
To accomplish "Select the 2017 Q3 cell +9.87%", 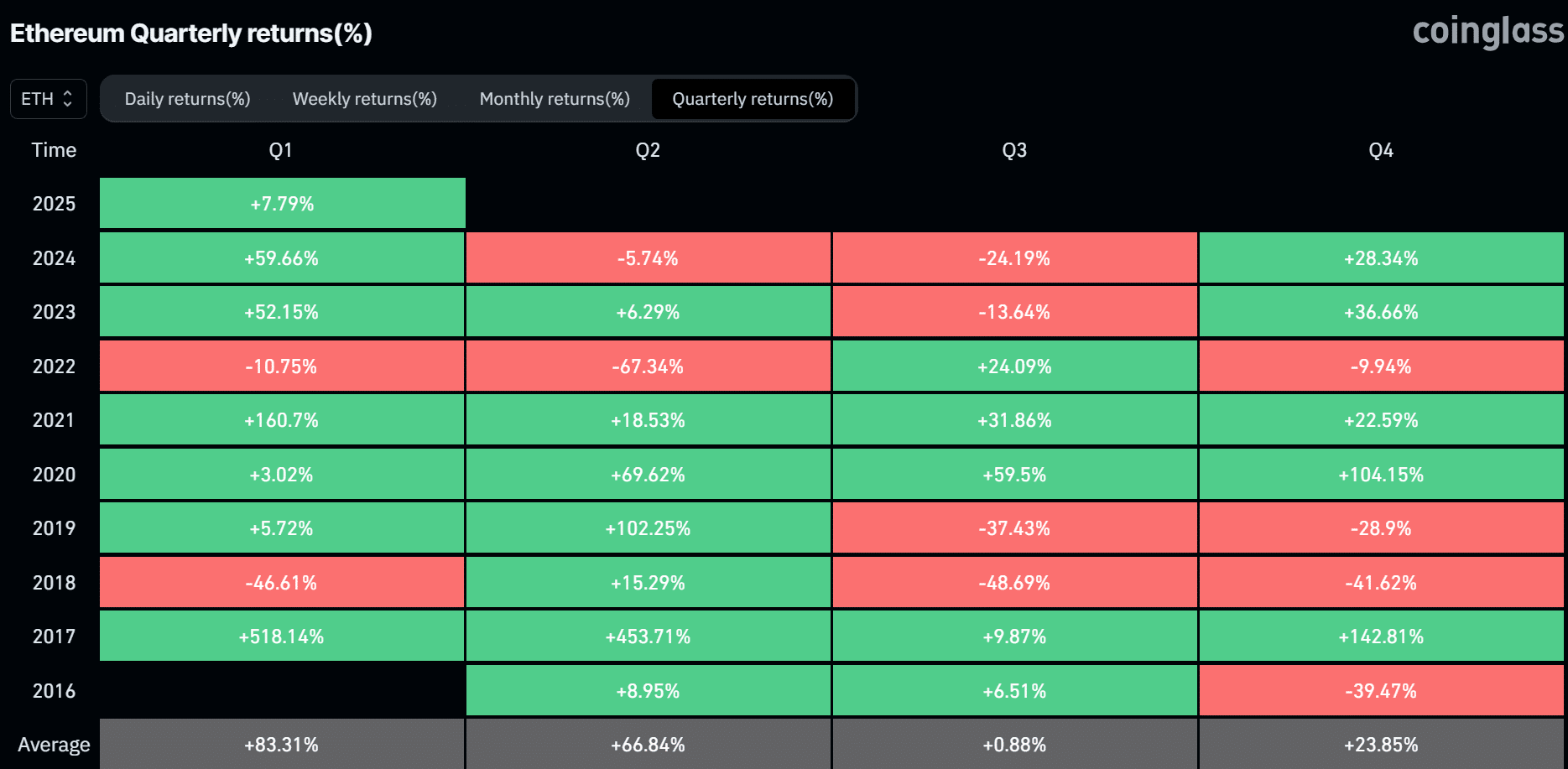I will [1015, 636].
